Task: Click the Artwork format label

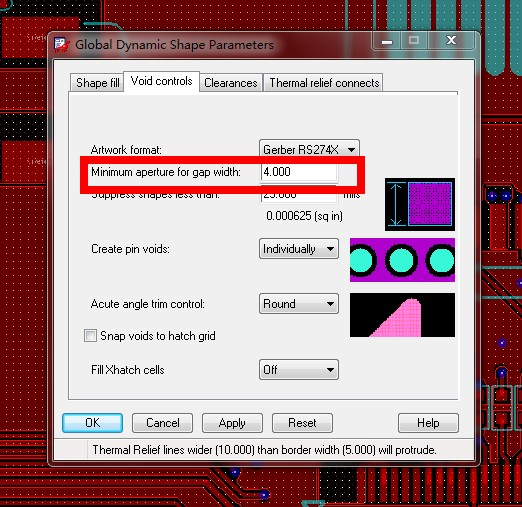Action: click(x=126, y=150)
